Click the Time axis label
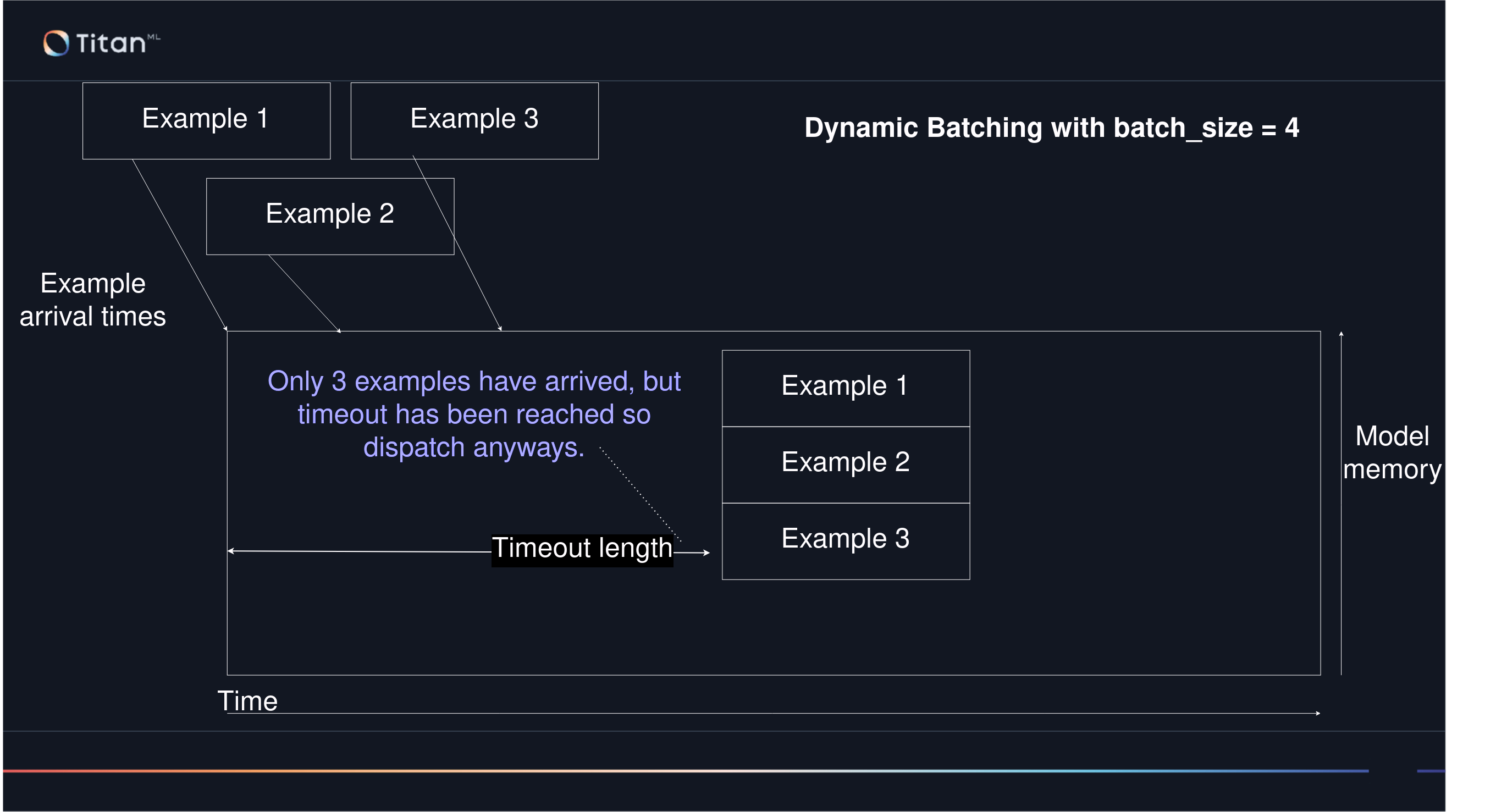This screenshot has height=812, width=1496. click(247, 701)
